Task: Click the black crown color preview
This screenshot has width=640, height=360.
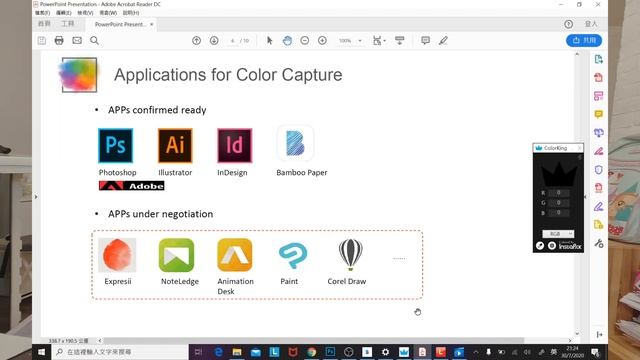Action: click(x=559, y=173)
